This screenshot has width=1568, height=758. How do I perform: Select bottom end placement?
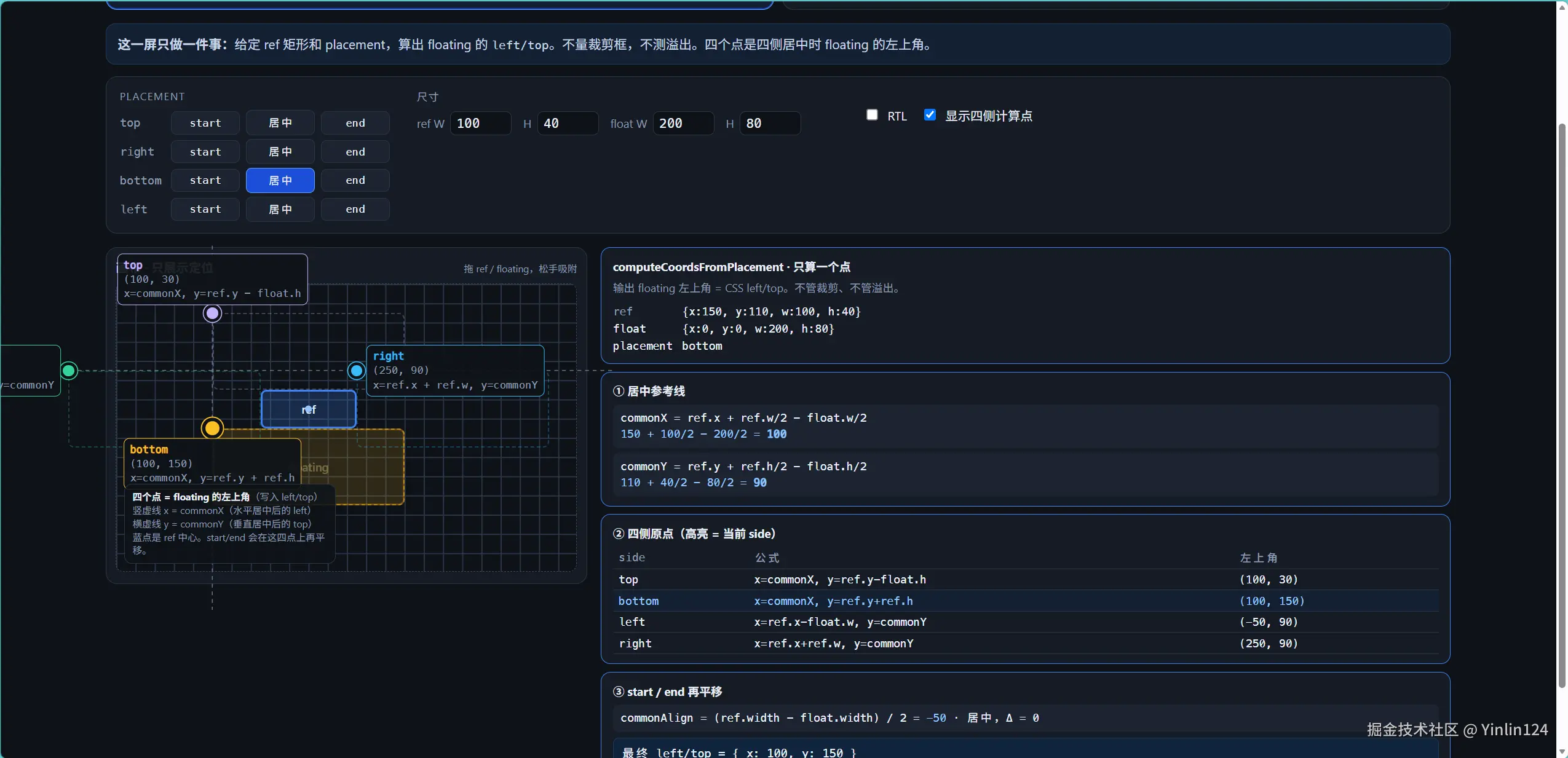(355, 180)
